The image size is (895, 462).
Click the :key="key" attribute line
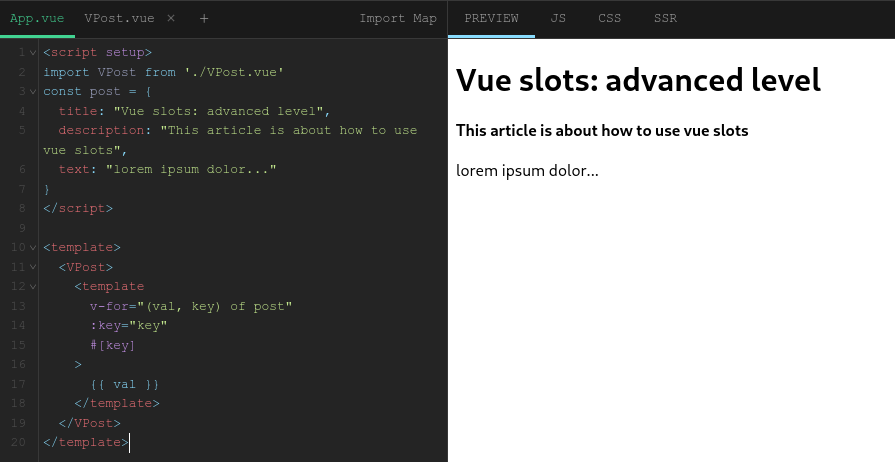click(128, 326)
